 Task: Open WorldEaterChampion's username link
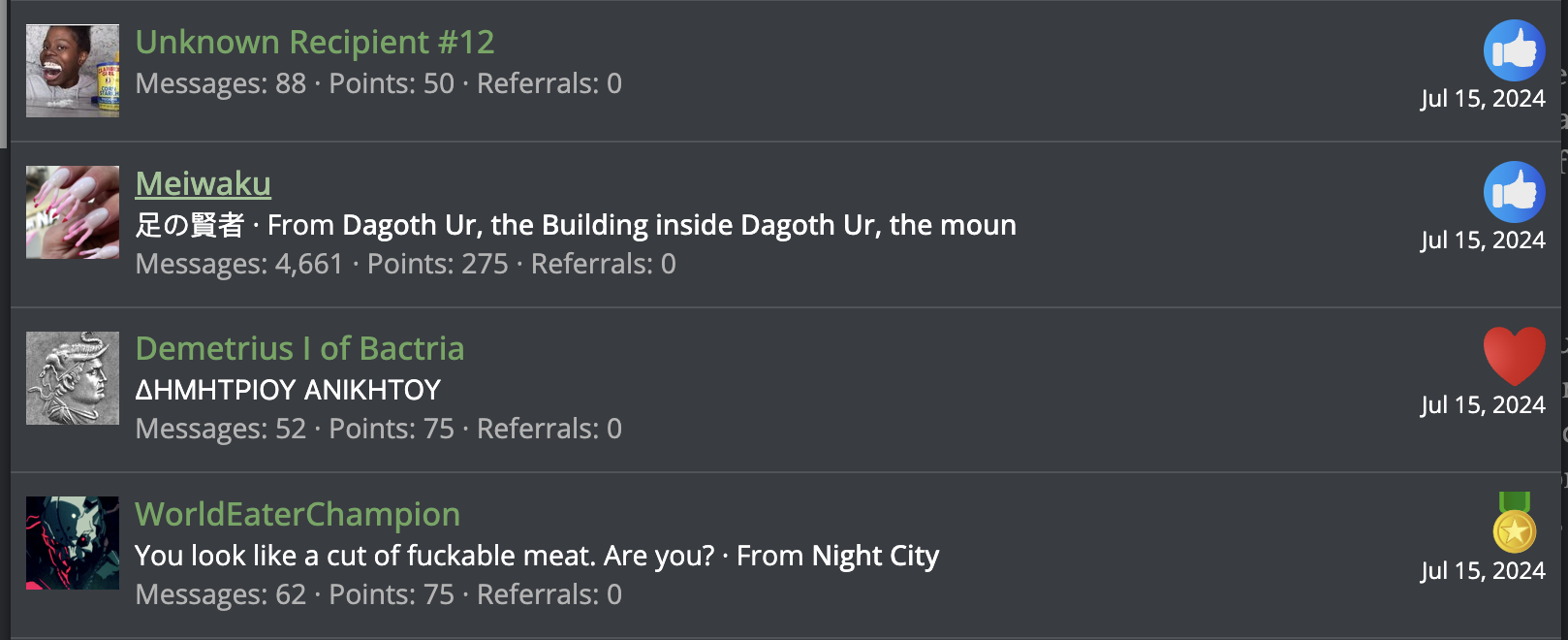[298, 515]
